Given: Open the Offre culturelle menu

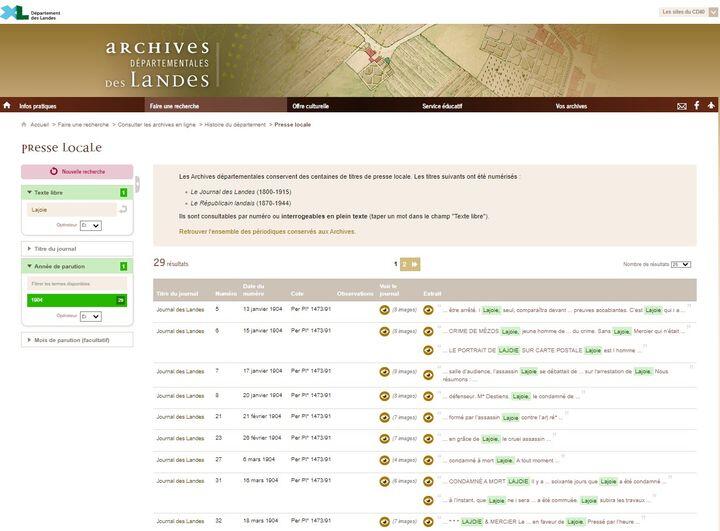Looking at the screenshot, I should coord(310,106).
